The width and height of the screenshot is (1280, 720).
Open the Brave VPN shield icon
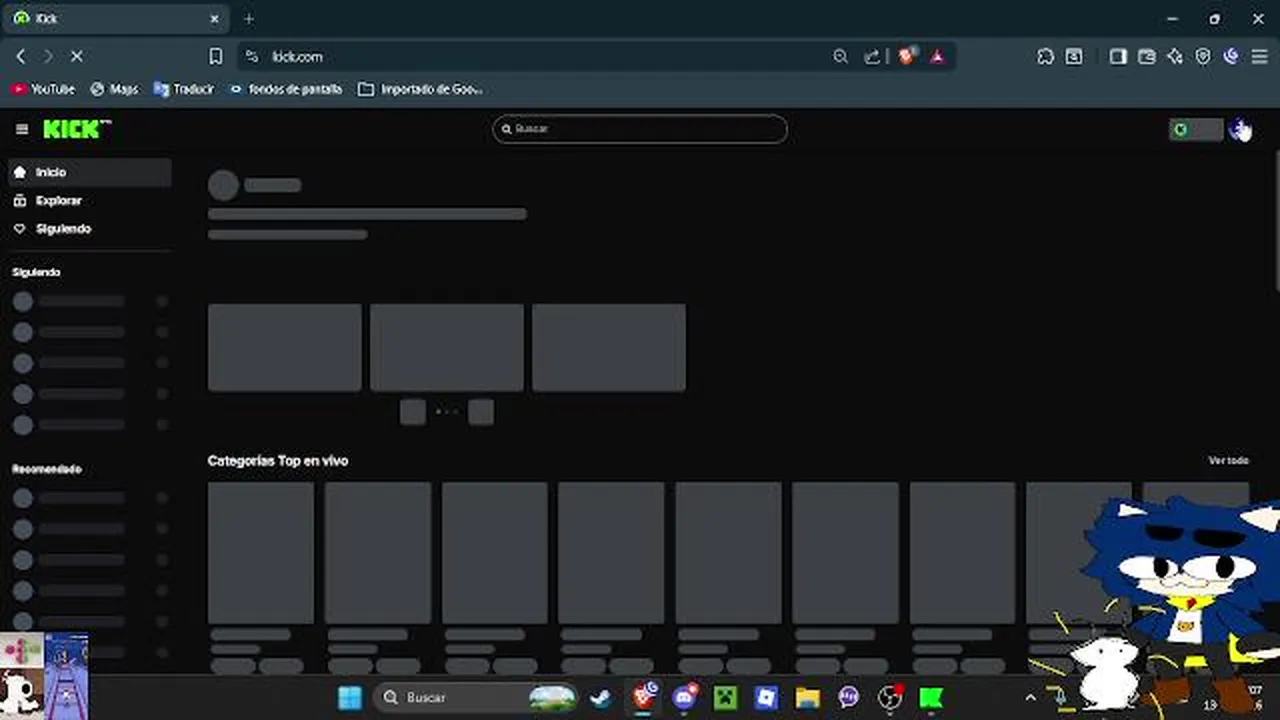tap(1203, 57)
